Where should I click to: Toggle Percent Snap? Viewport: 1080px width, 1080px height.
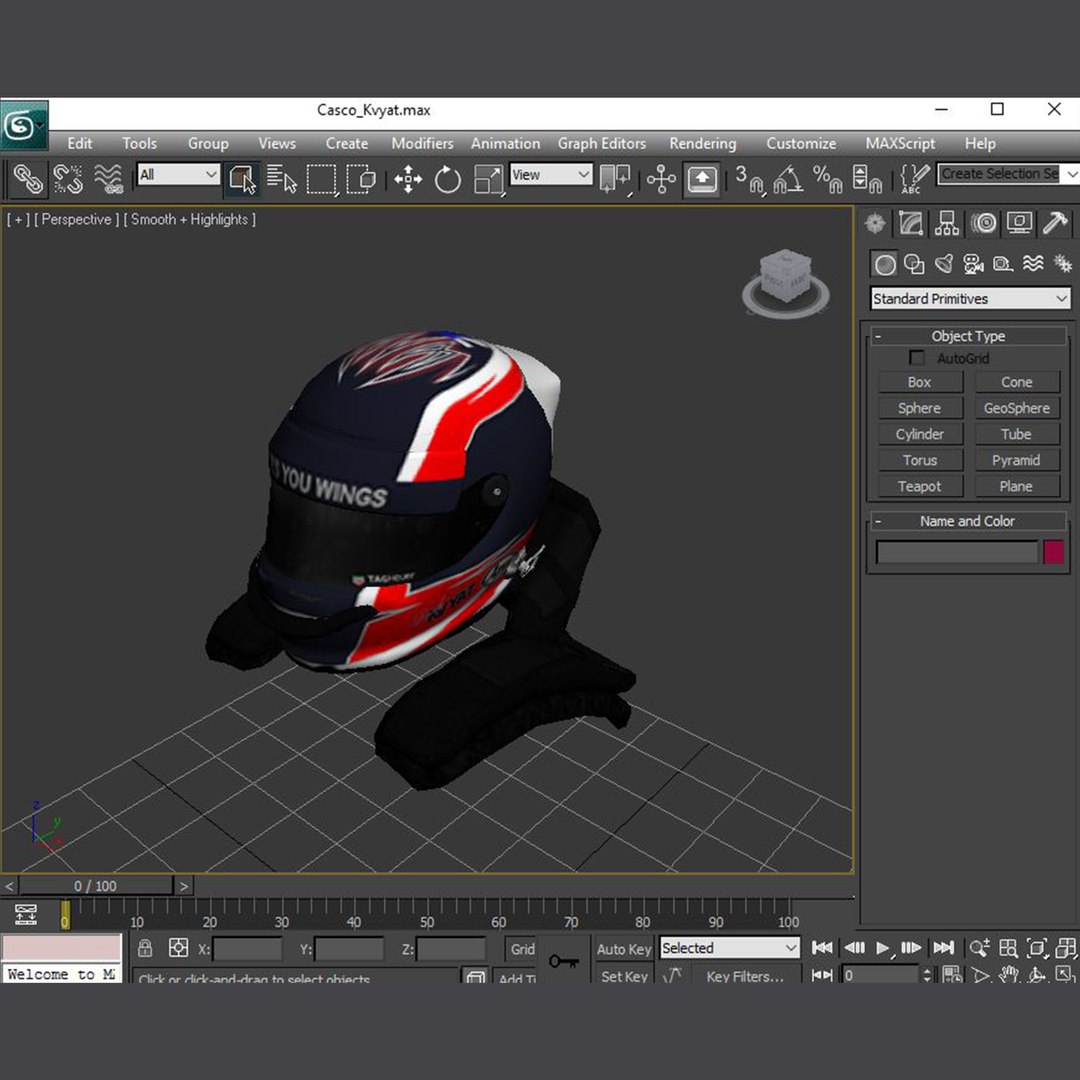coord(827,178)
